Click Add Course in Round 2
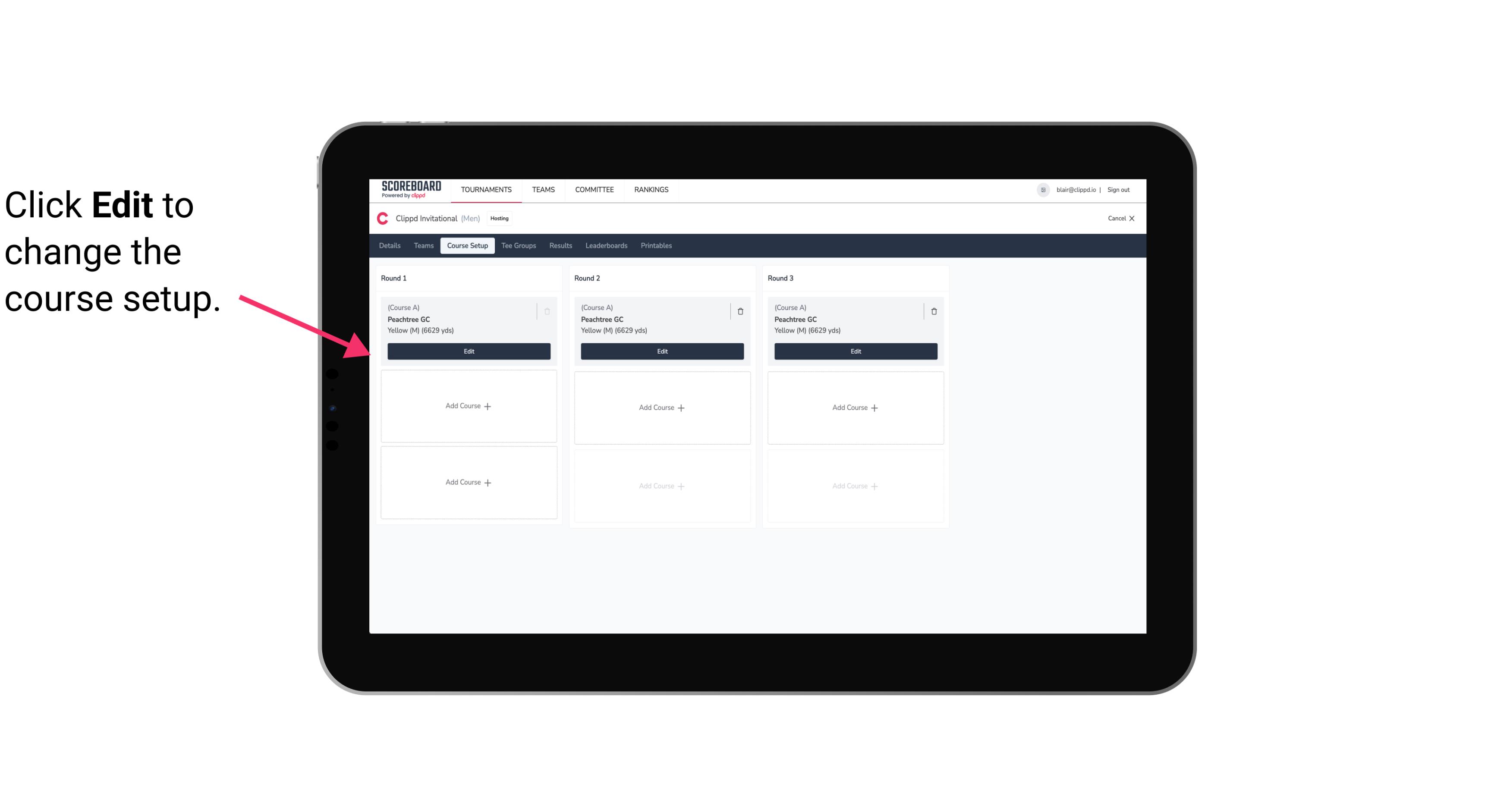Image resolution: width=1510 pixels, height=812 pixels. click(x=661, y=407)
